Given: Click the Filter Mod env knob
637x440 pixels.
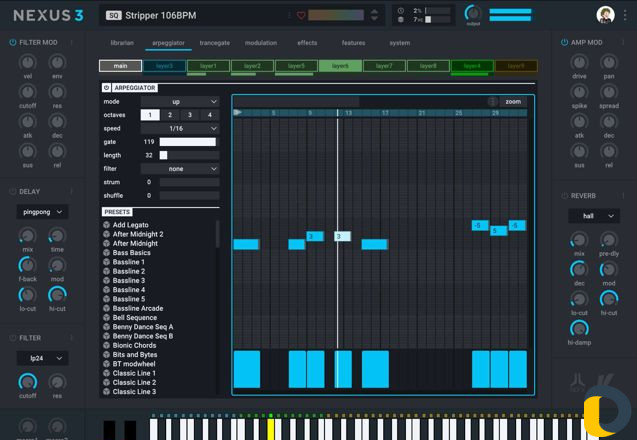Looking at the screenshot, I should click(x=57, y=63).
